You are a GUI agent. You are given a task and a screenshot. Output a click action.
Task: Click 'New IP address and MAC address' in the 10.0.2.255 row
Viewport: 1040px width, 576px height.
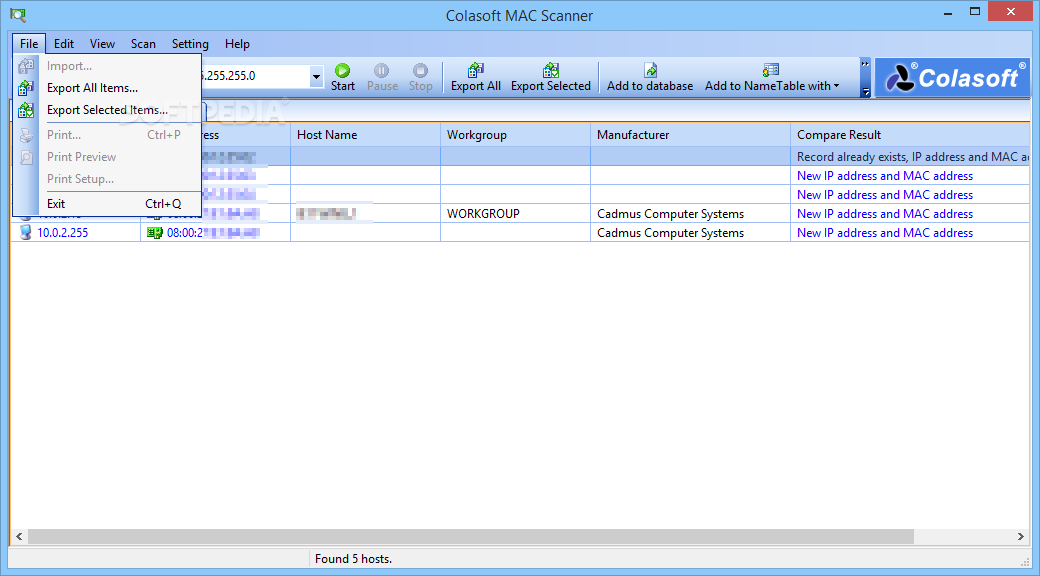pos(885,233)
